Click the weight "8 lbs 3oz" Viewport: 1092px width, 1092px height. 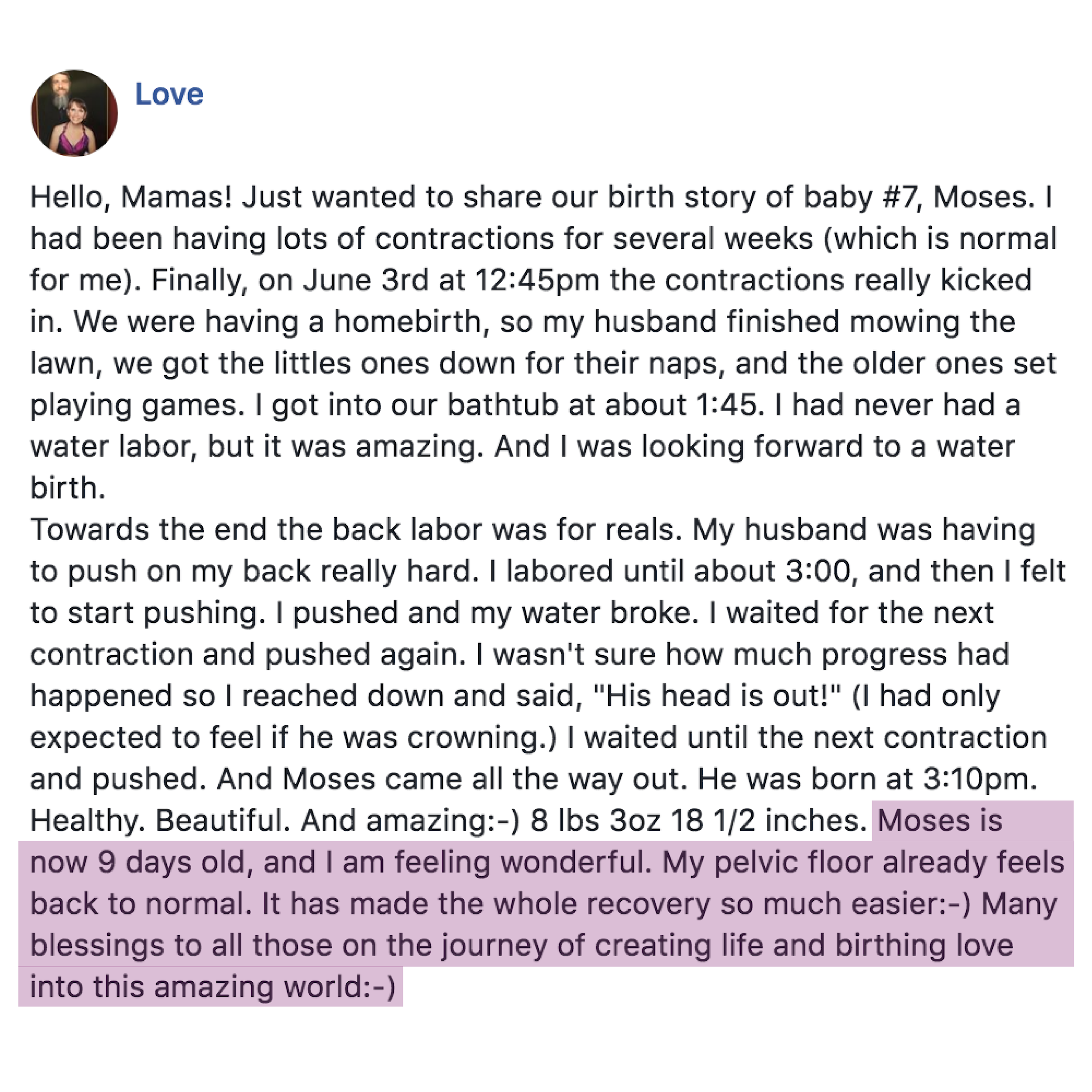coord(595,821)
